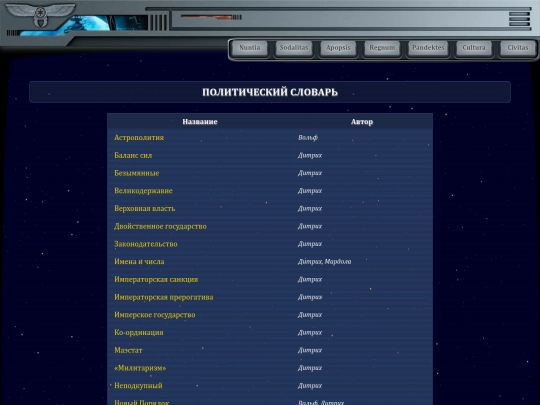The image size is (540, 405).
Task: Open the hamburger menu icon in header
Action: click(519, 19)
